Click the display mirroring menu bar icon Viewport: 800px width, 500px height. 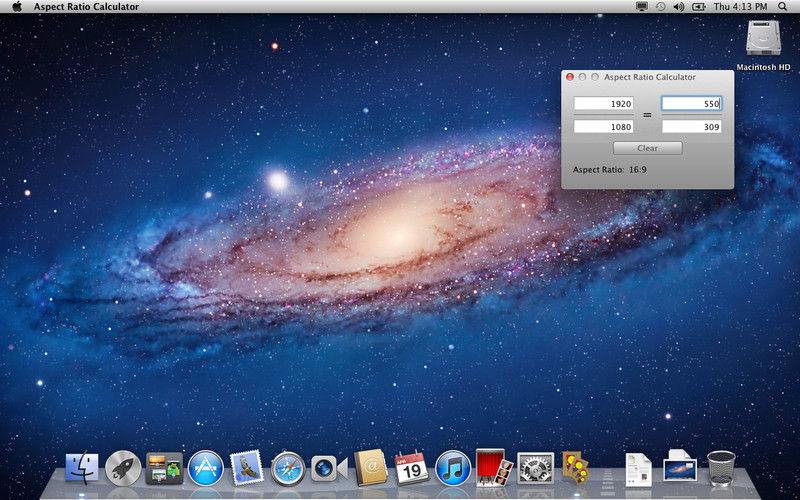[642, 7]
